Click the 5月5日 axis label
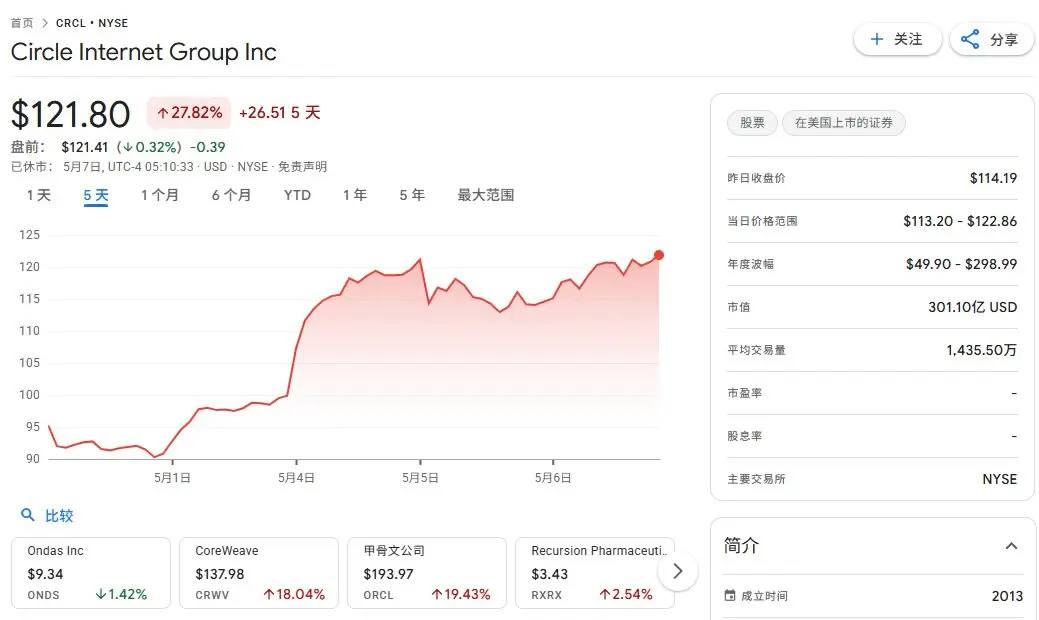 tap(420, 478)
